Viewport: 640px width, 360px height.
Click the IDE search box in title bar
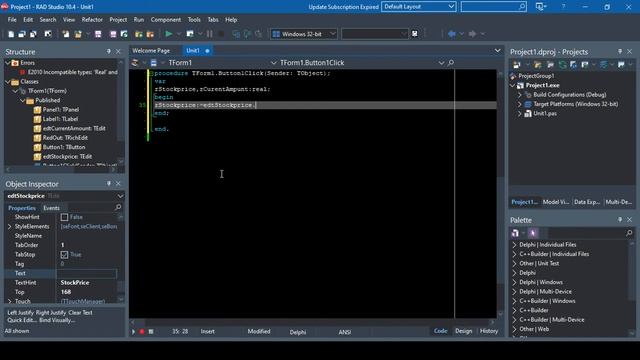coord(493,7)
